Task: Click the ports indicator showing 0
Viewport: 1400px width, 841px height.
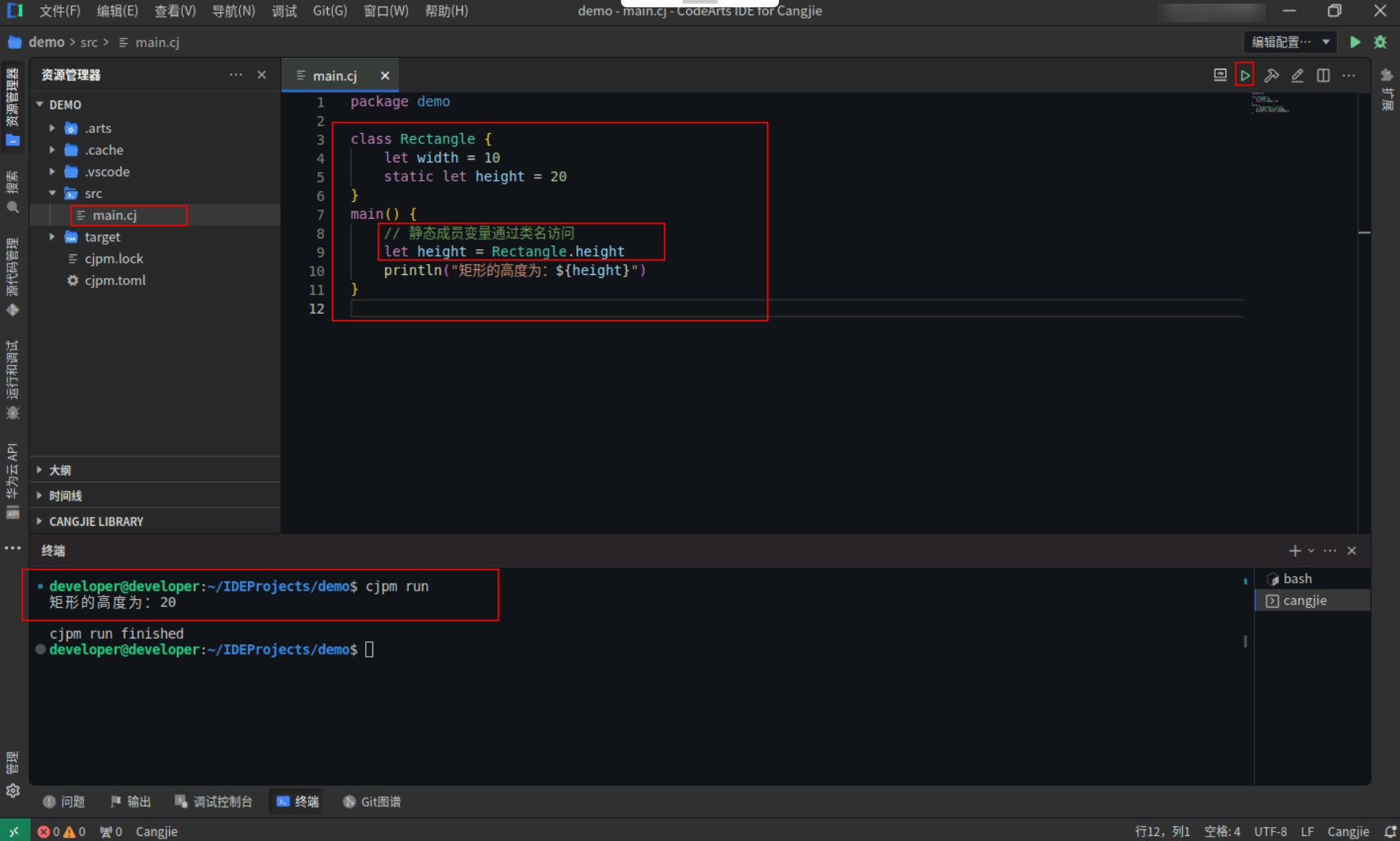Action: (110, 831)
